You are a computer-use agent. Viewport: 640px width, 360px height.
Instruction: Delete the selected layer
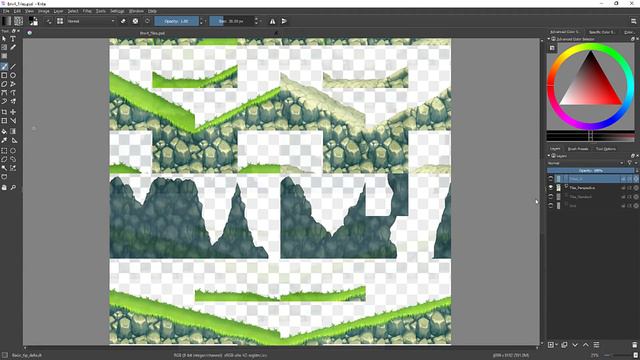coord(634,345)
